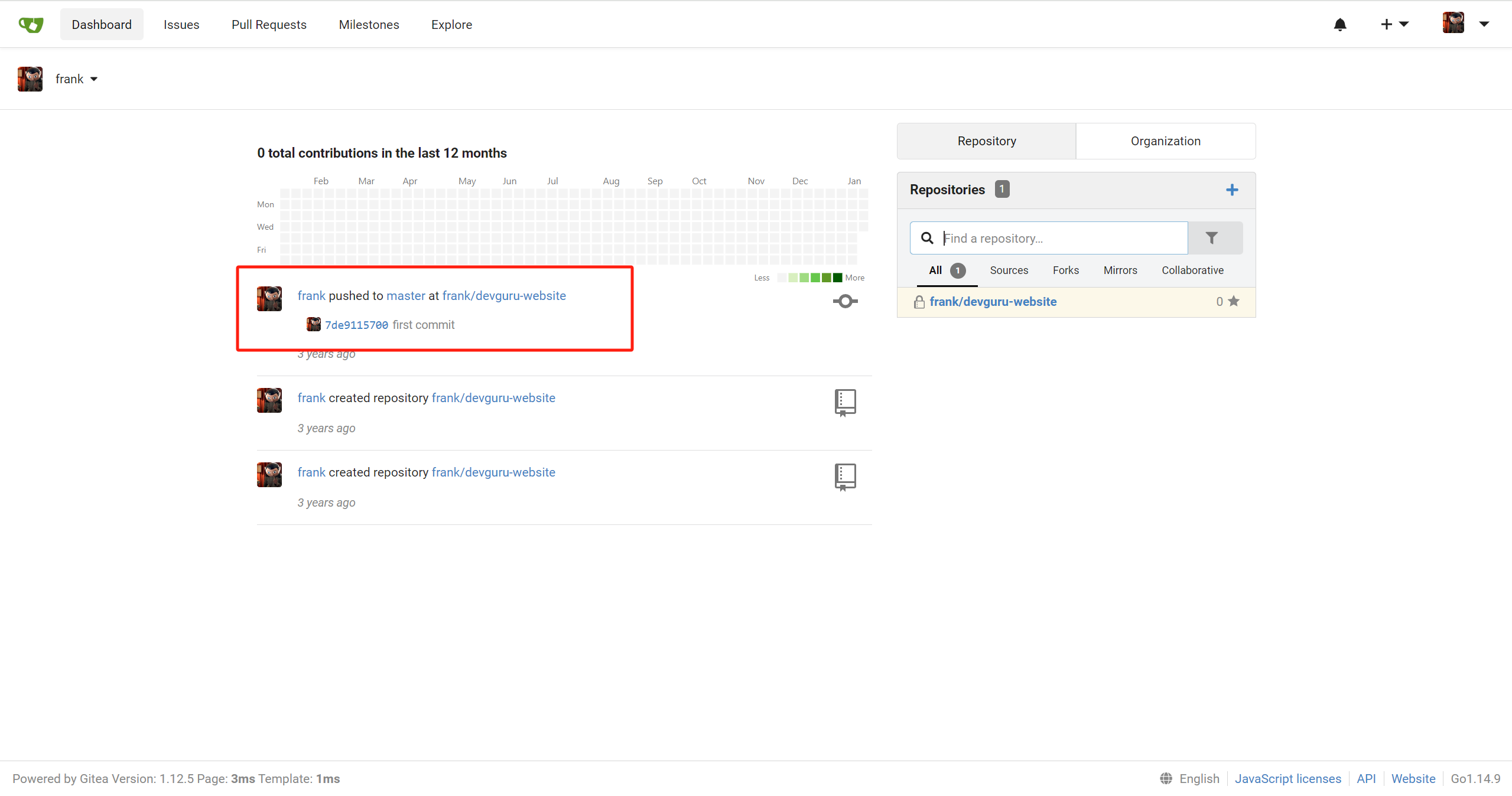
Task: Click the star icon on devguru-website
Action: click(x=1233, y=301)
